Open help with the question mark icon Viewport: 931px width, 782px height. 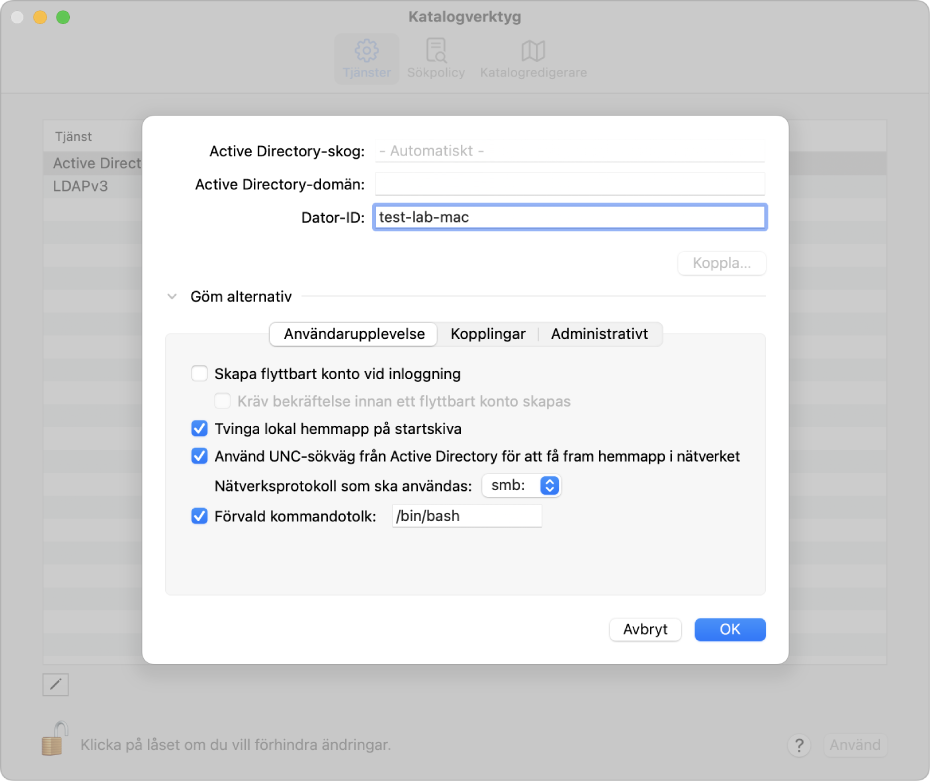799,745
